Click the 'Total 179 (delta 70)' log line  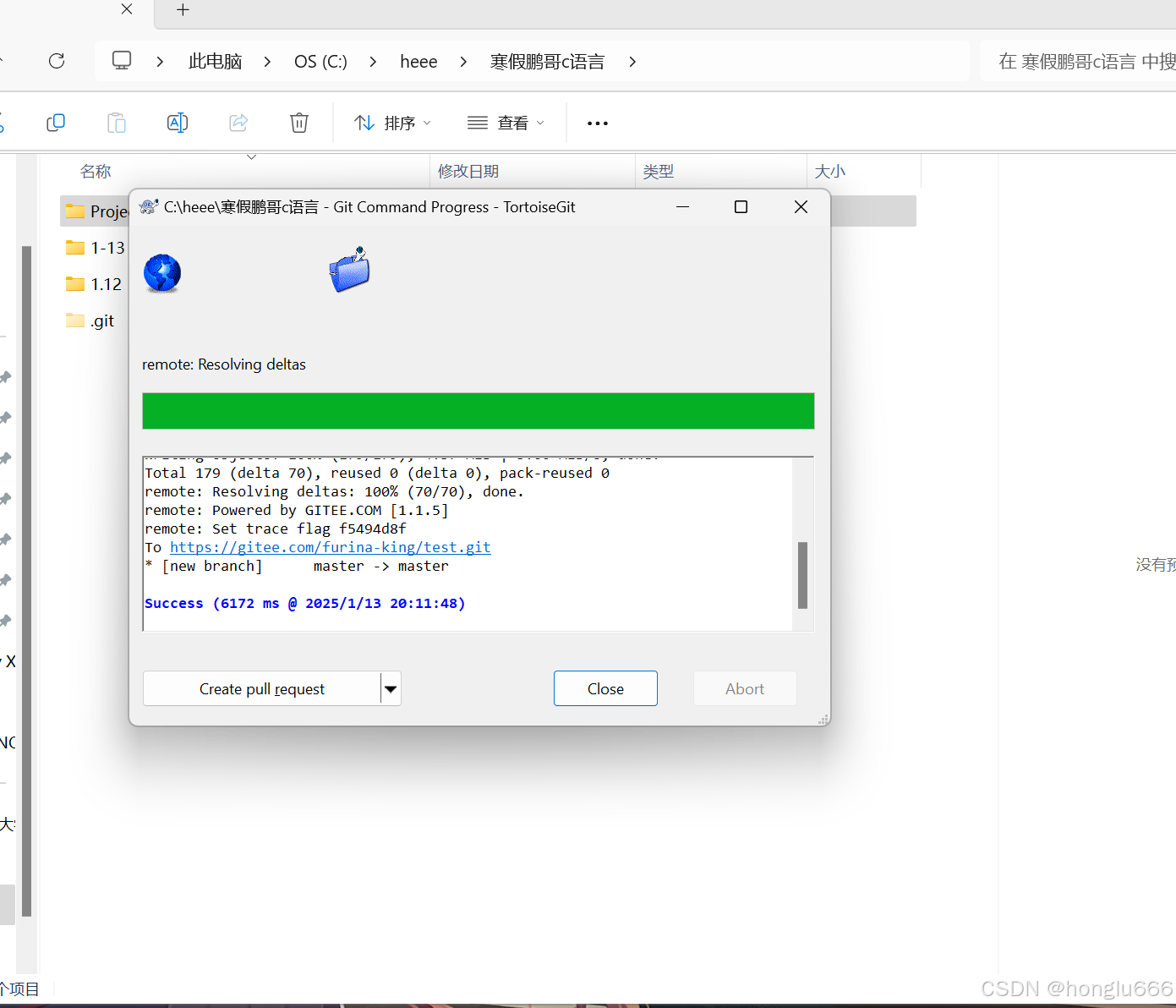click(377, 473)
